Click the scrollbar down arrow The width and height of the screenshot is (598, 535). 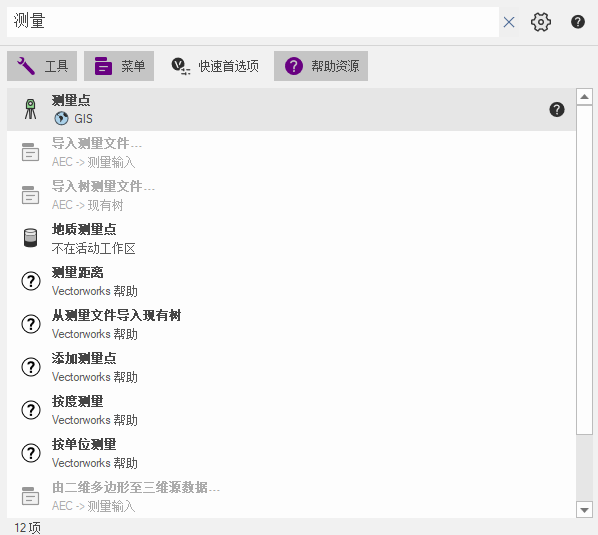[584, 510]
